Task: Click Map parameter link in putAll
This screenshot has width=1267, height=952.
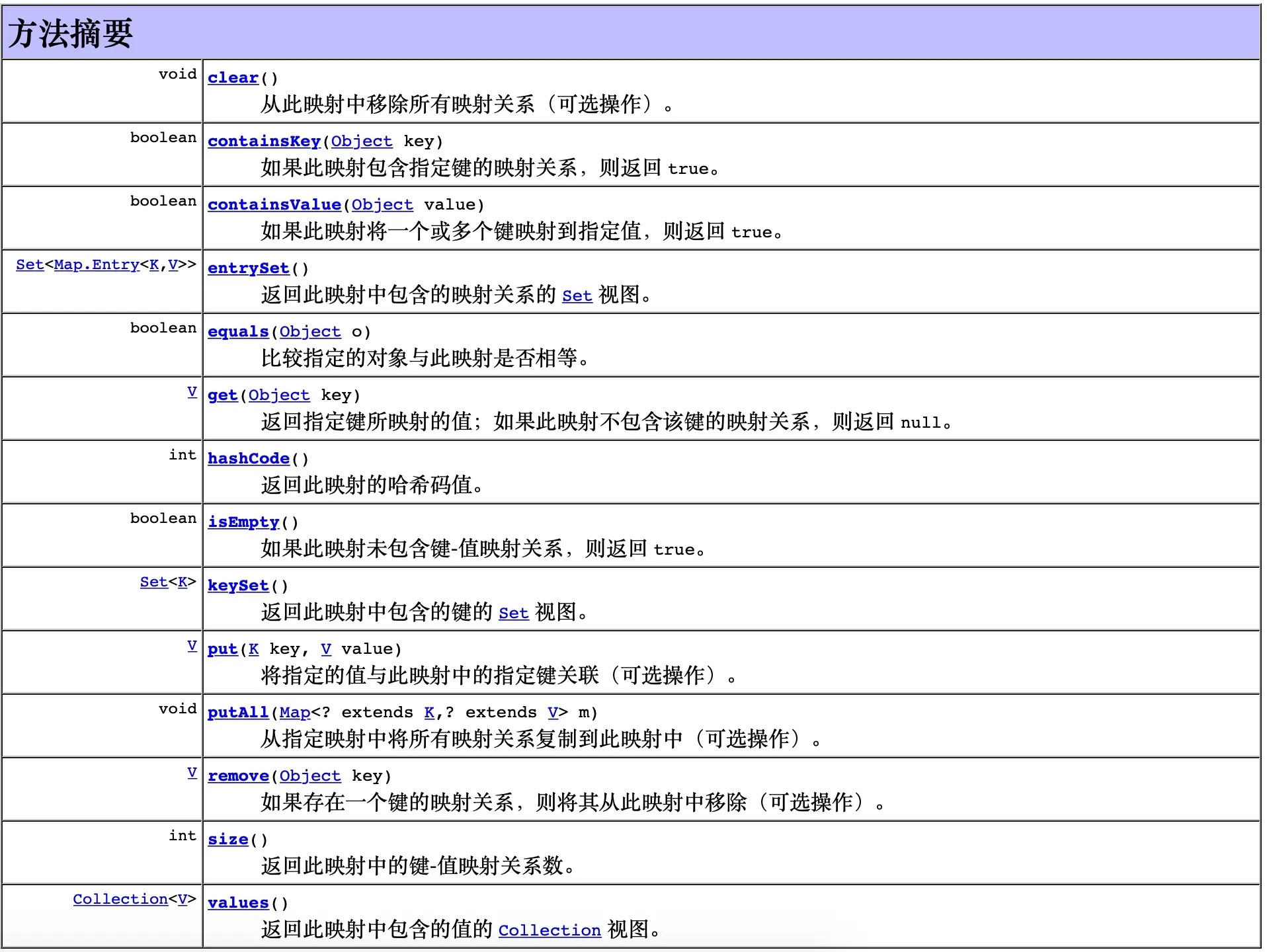Action: click(295, 713)
